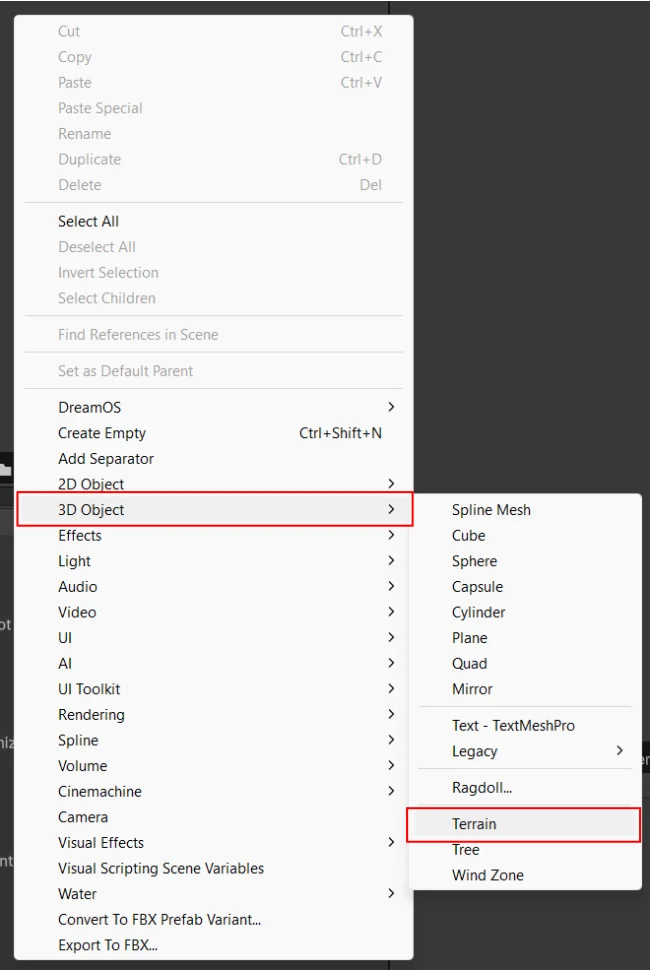Create a Wind Zone object

[525, 875]
